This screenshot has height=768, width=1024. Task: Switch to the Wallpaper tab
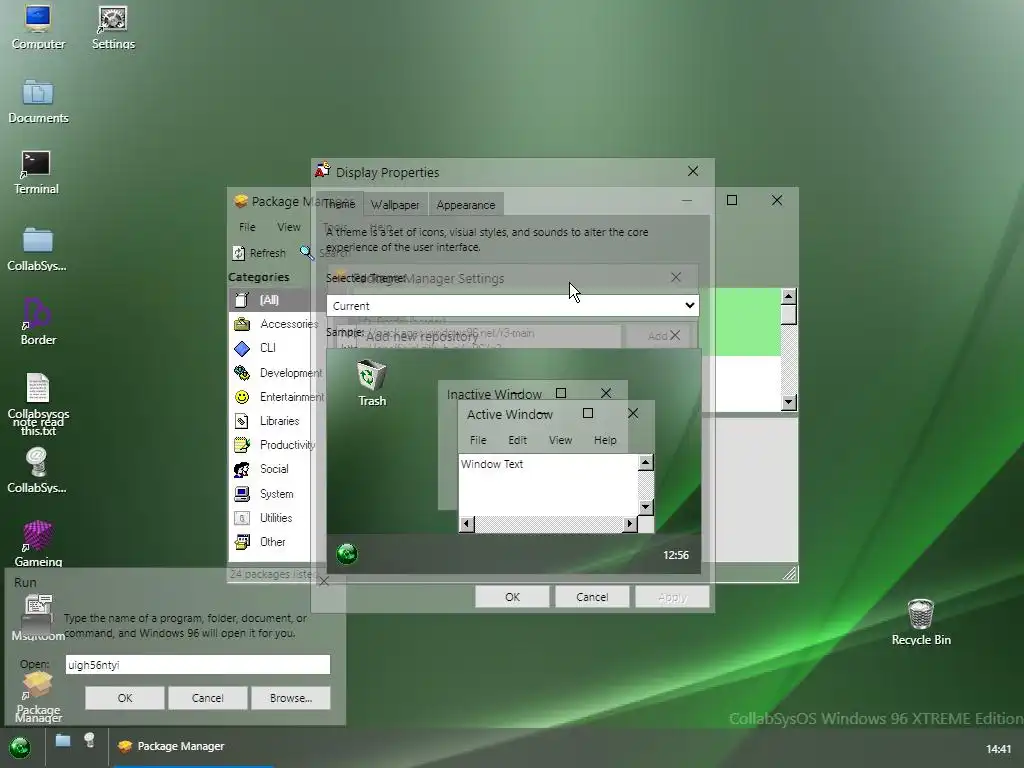pyautogui.click(x=395, y=204)
